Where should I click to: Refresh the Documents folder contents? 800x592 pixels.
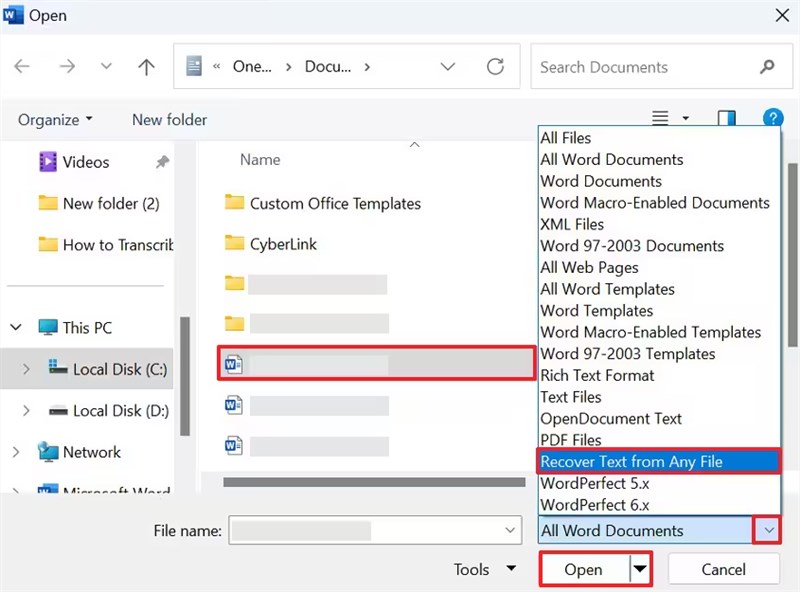(x=495, y=66)
